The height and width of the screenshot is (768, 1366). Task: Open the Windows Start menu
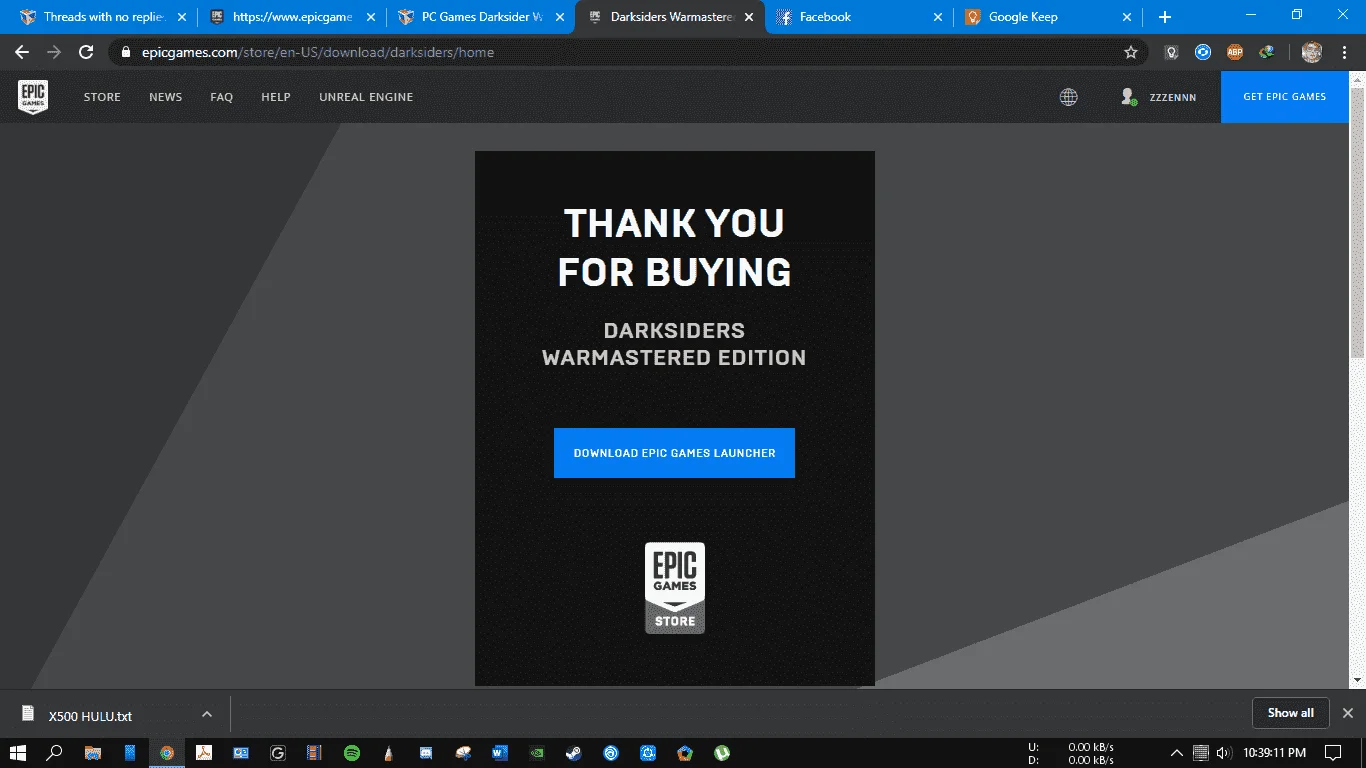tap(17, 752)
